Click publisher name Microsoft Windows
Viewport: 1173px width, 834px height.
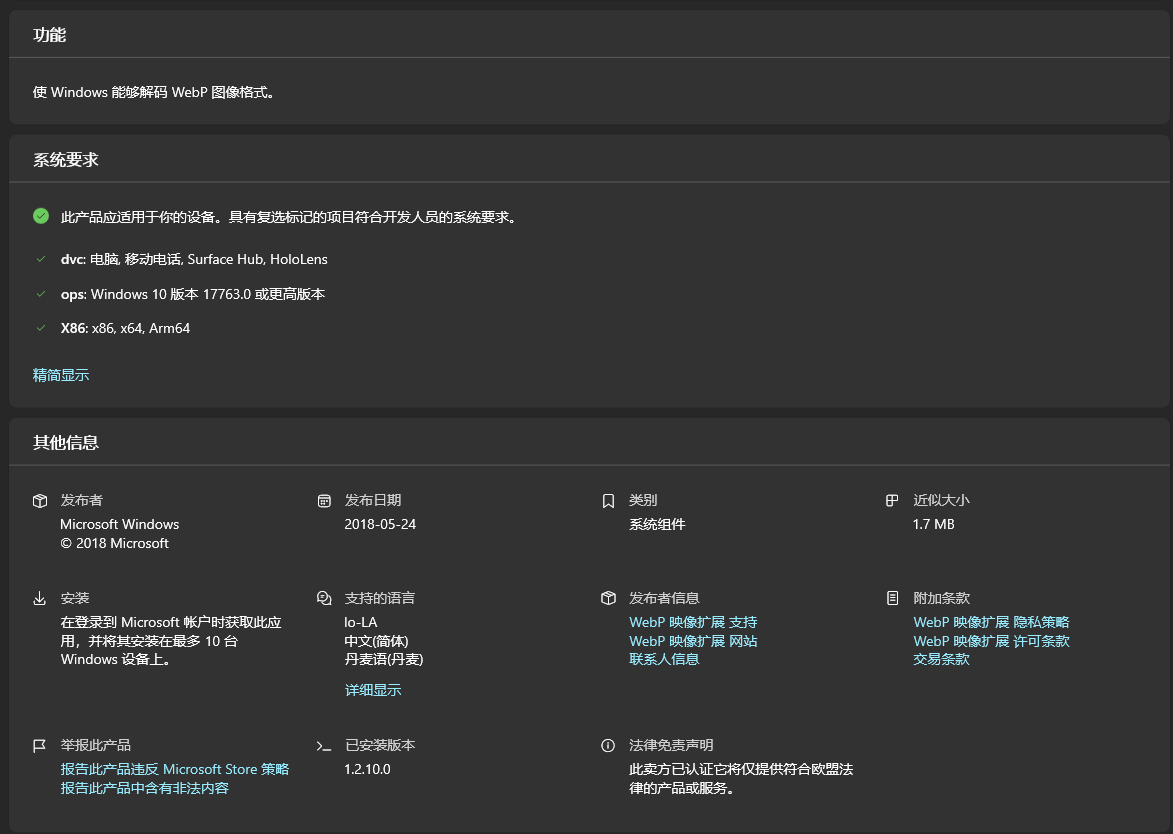click(x=120, y=524)
